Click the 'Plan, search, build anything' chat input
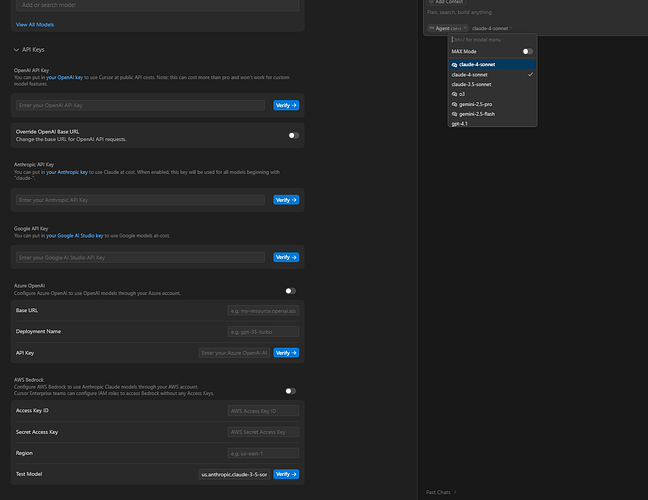Viewport: 648px width, 500px height. click(459, 12)
